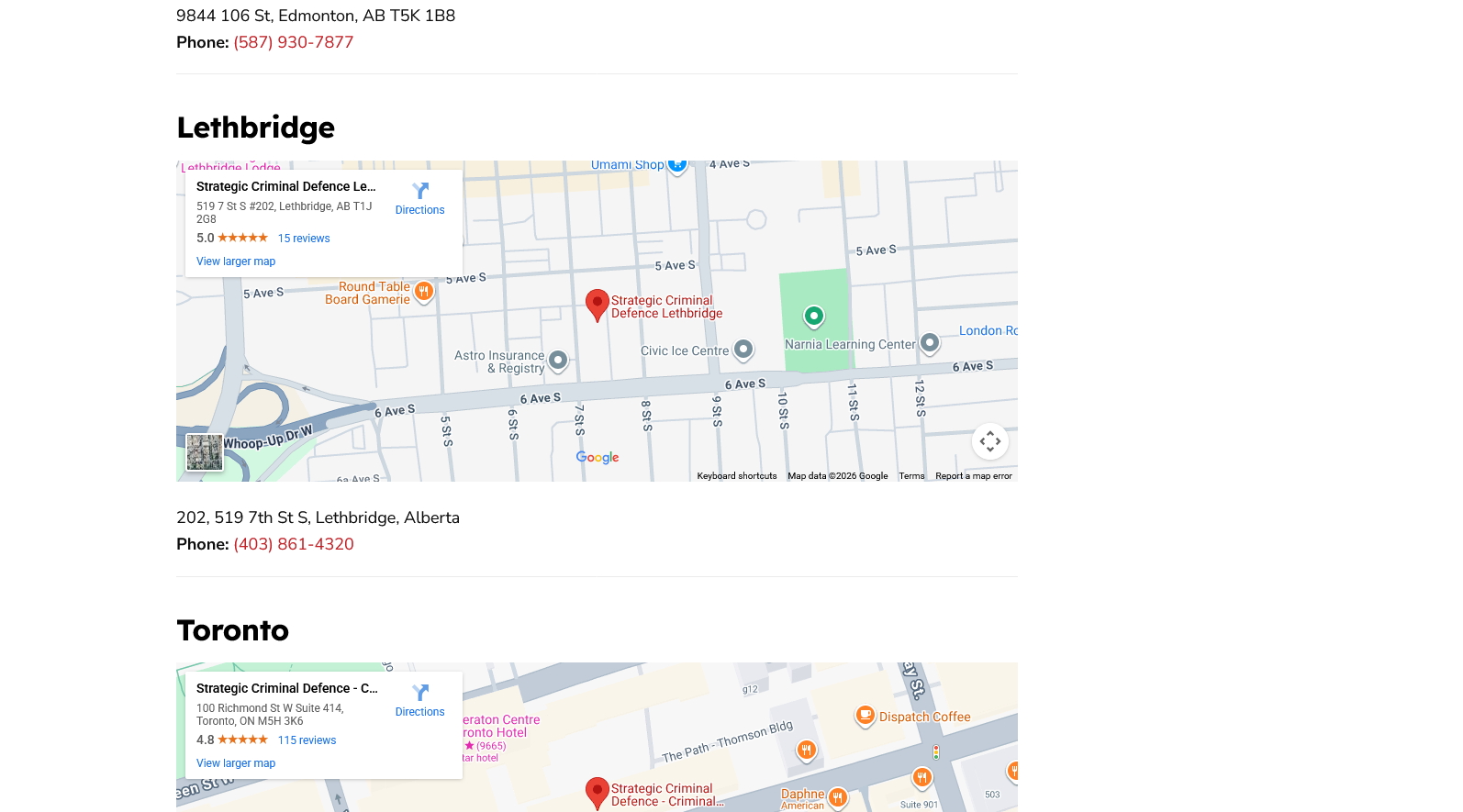Screen dimensions: 1463x812
Task: Toggle the map camera controls button
Action: [x=990, y=441]
